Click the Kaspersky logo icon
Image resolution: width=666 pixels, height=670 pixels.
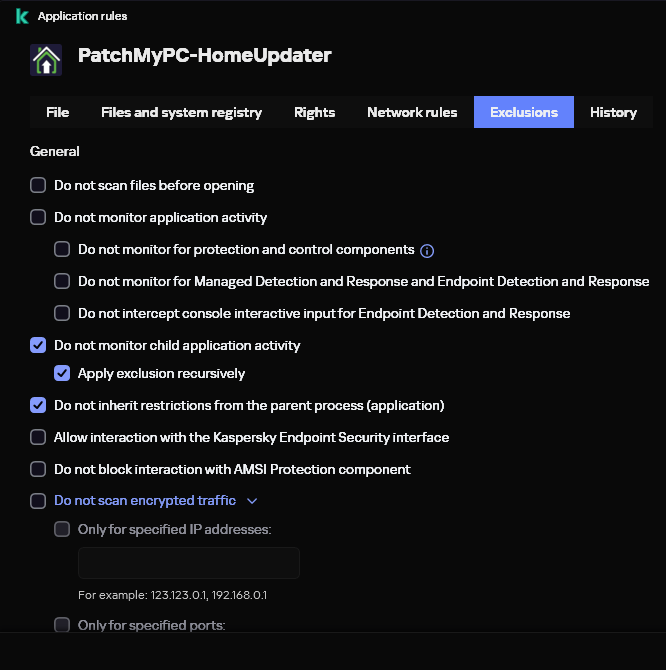coord(22,16)
